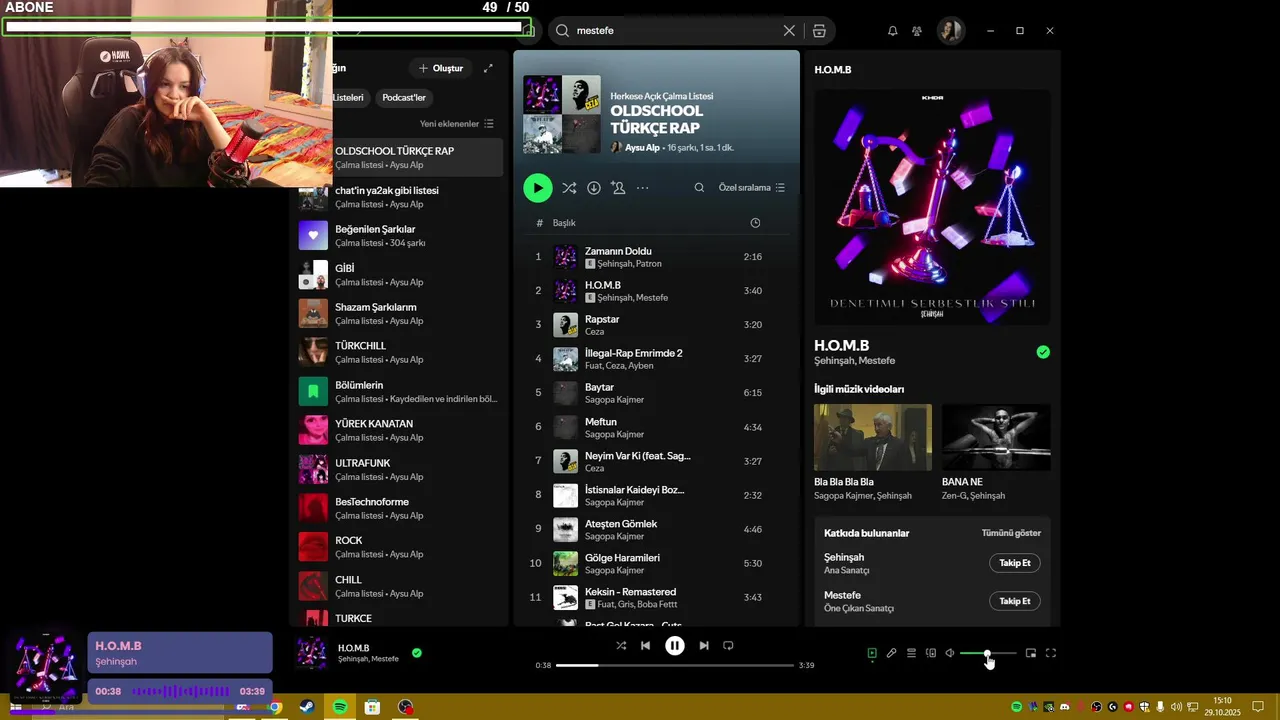Sort by duration clock column header

click(x=755, y=223)
